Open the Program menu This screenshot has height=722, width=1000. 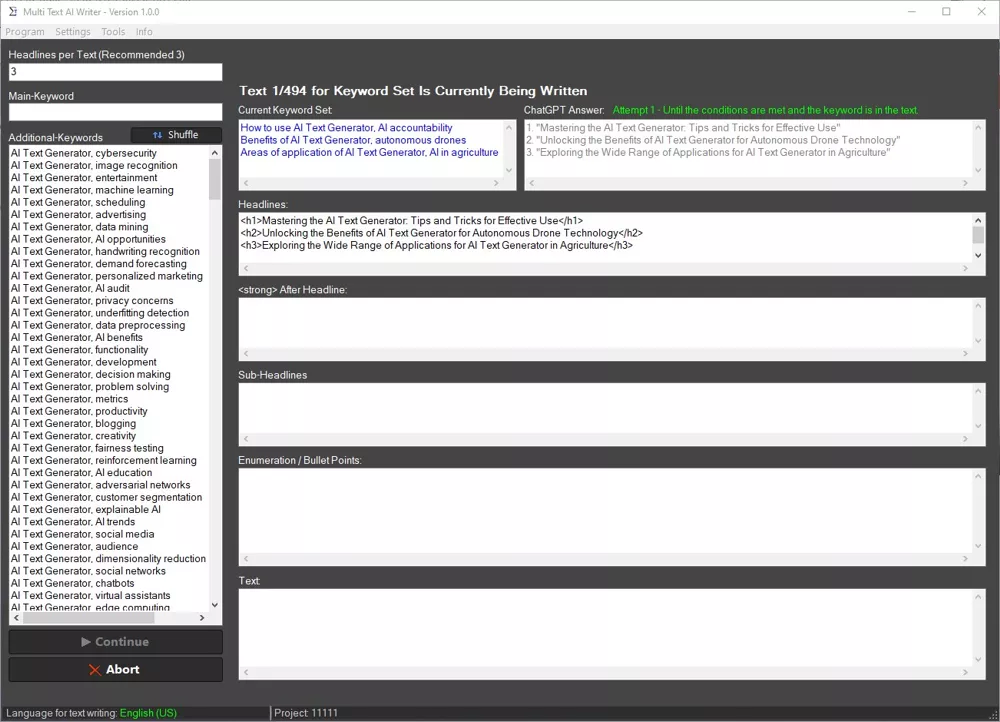(x=25, y=31)
